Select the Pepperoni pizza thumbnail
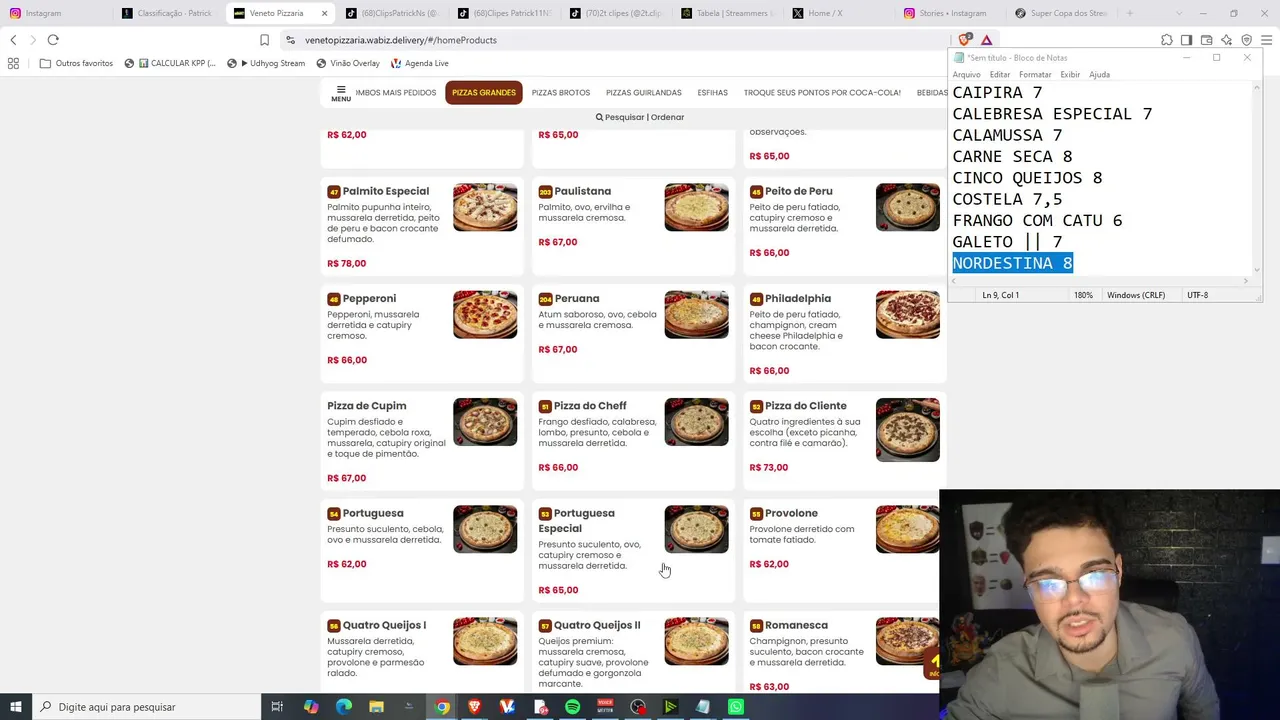This screenshot has height=720, width=1280. 485,315
